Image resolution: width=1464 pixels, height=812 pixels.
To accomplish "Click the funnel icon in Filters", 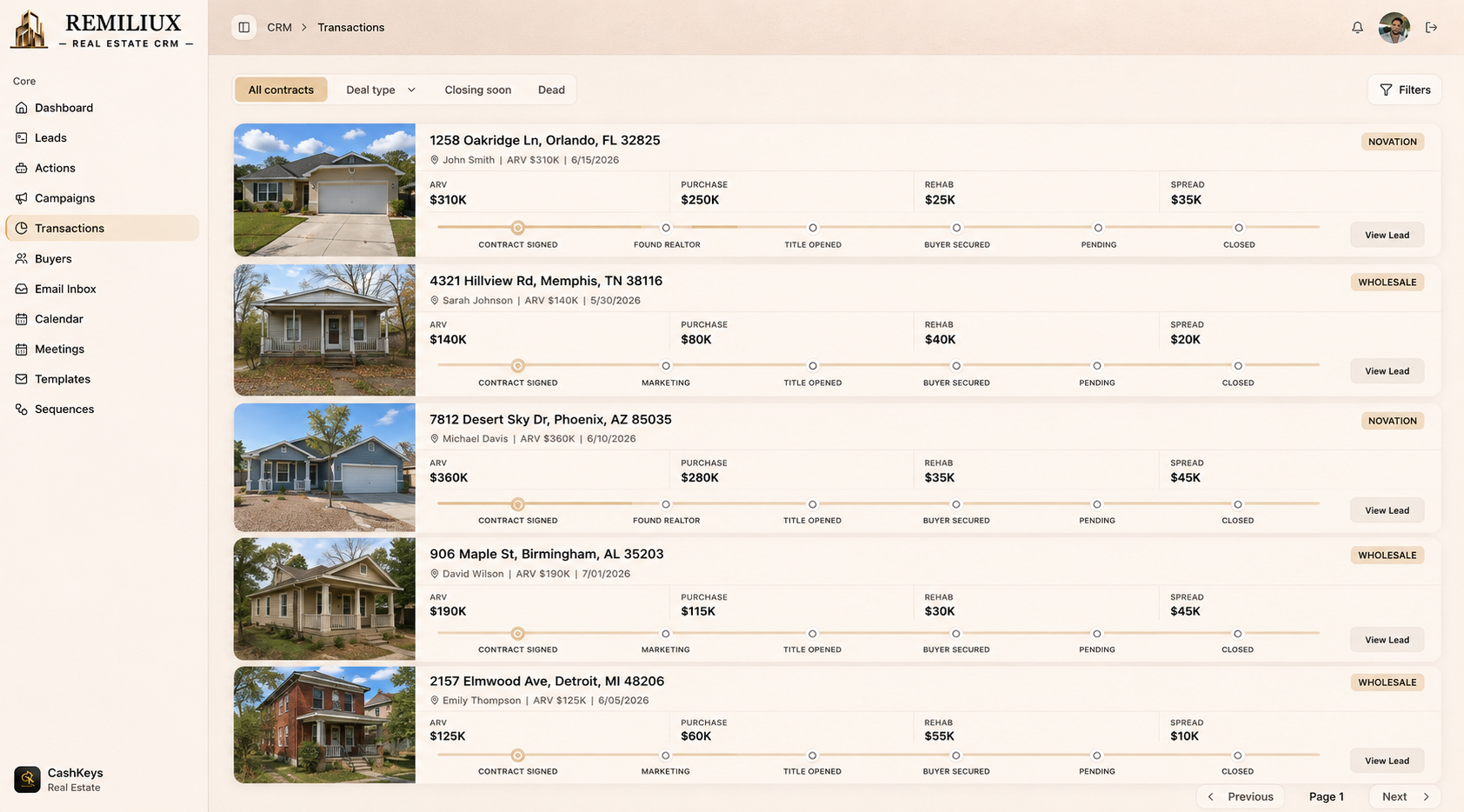I will tap(1386, 90).
